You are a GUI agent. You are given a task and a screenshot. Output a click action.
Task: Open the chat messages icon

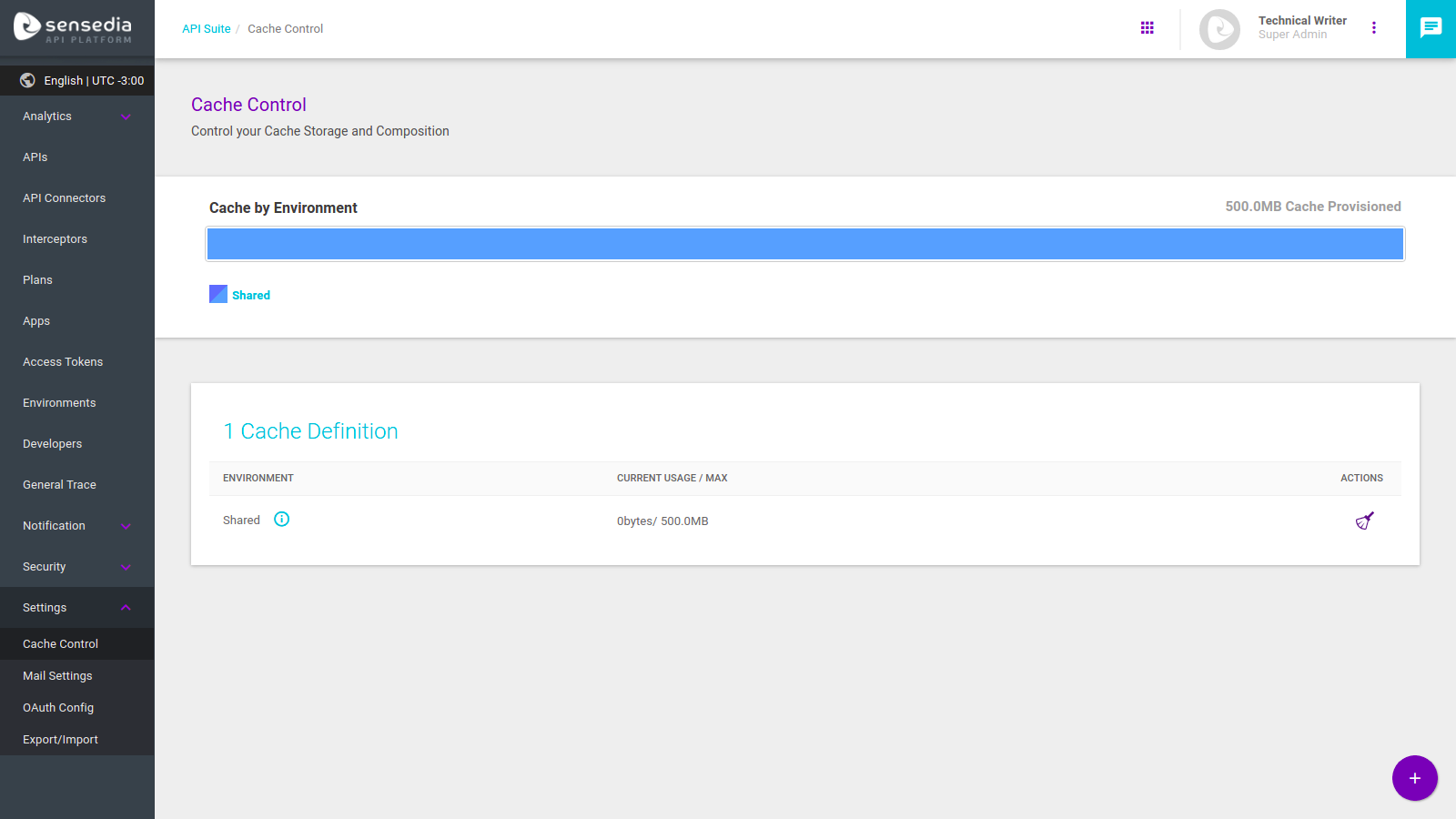(x=1431, y=28)
